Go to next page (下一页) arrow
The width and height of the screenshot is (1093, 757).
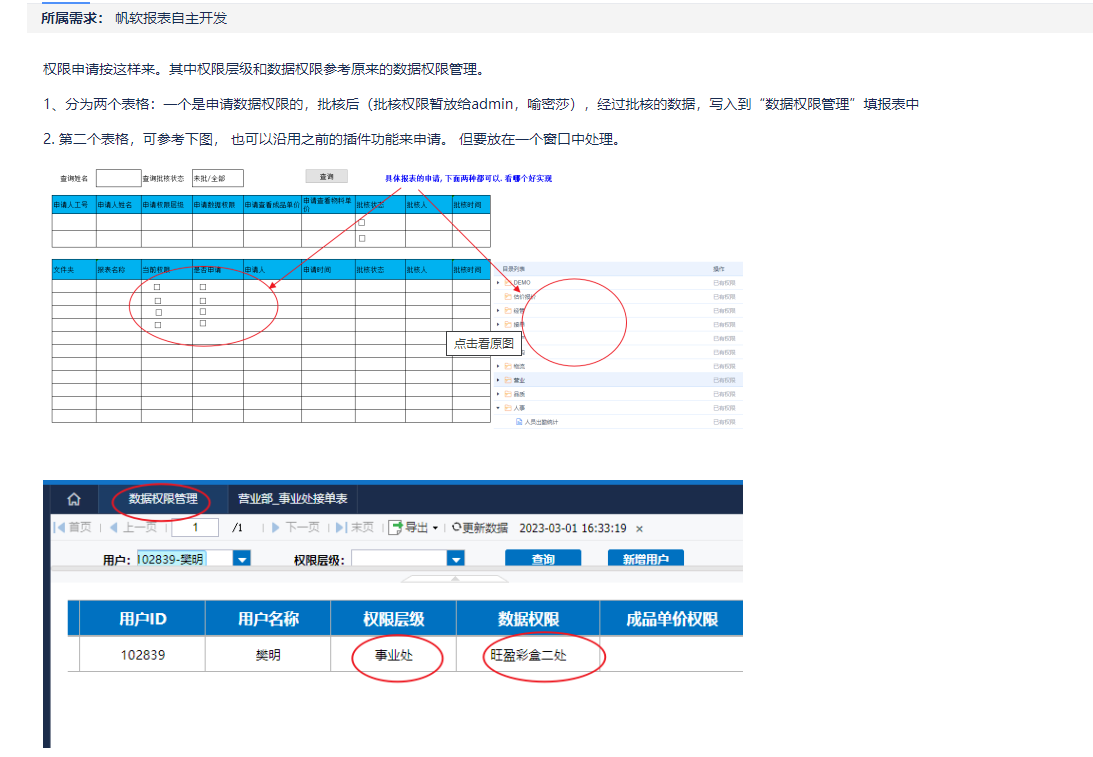click(276, 528)
